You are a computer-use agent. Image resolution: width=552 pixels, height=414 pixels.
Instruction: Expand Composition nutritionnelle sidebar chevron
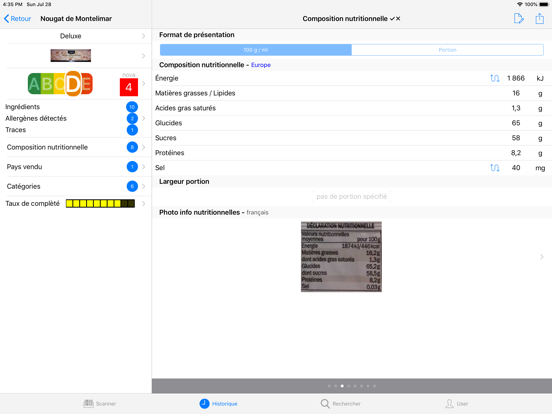click(143, 147)
